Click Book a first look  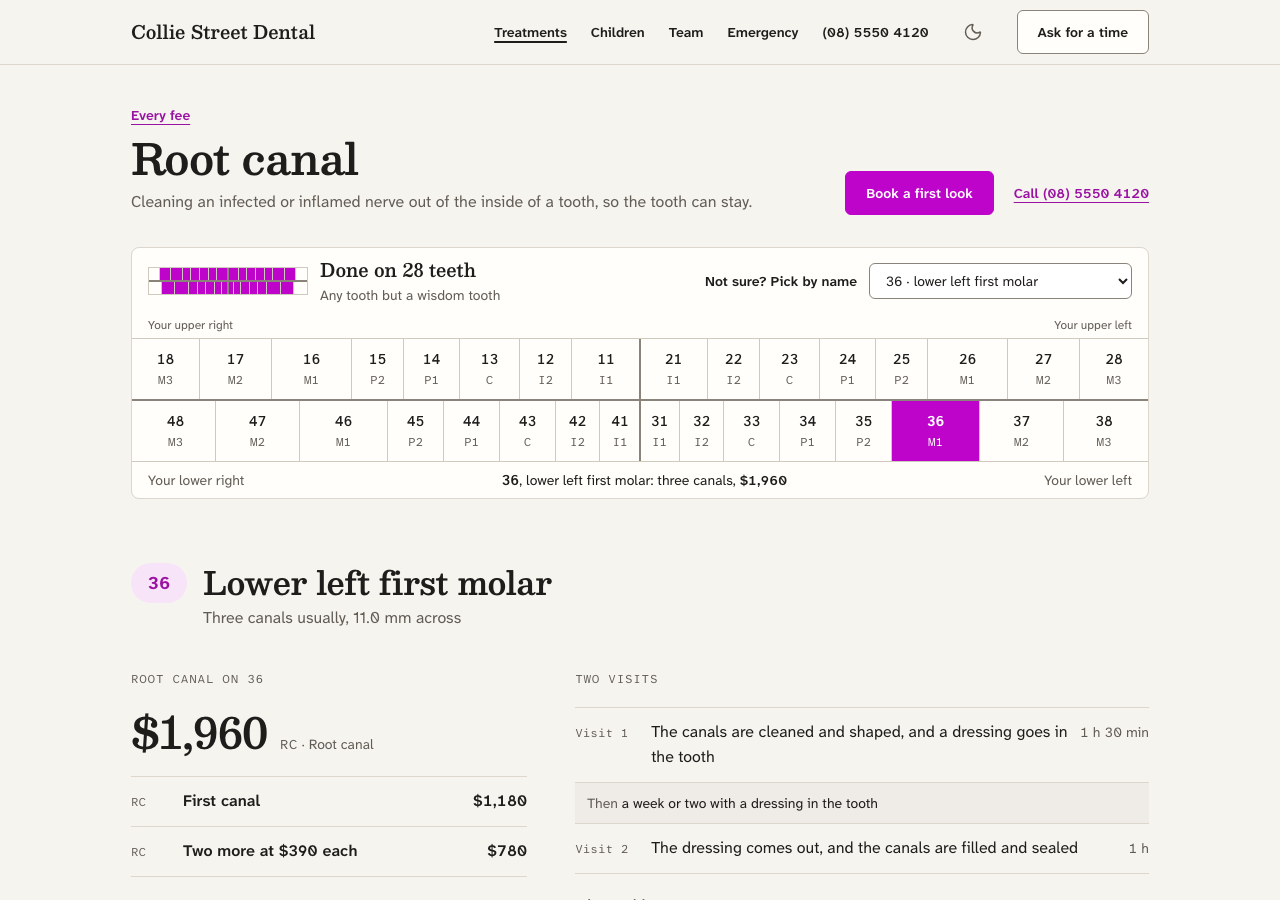[919, 193]
